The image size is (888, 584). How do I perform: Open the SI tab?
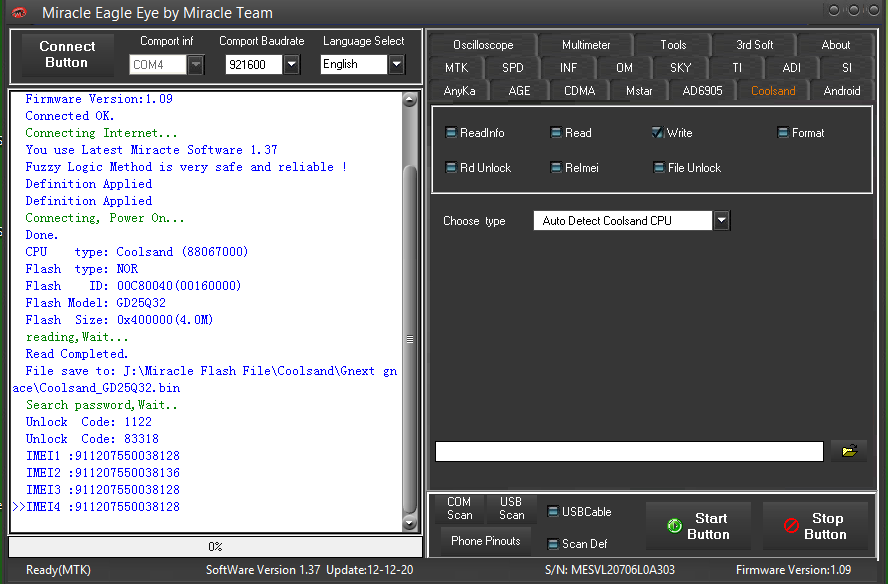pyautogui.click(x=847, y=68)
